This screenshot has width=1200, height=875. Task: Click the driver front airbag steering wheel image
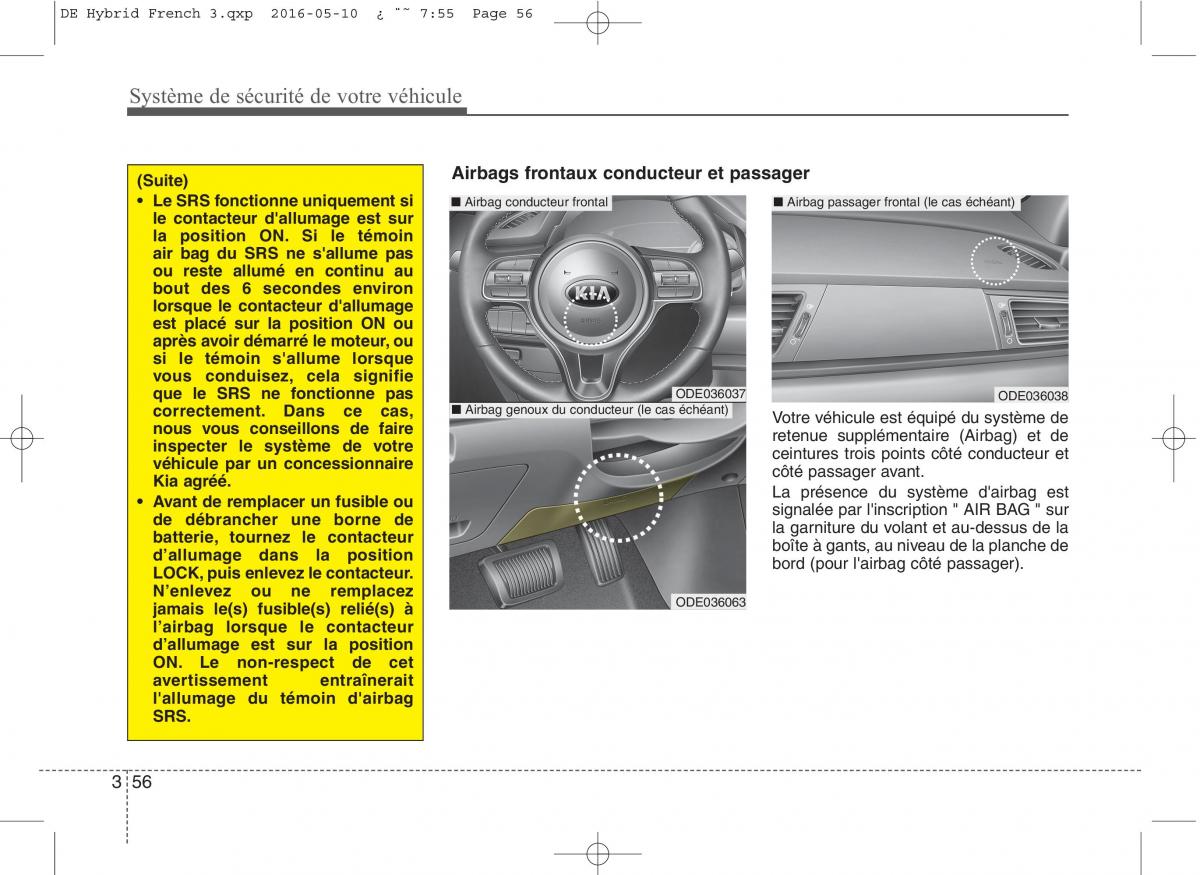point(597,298)
